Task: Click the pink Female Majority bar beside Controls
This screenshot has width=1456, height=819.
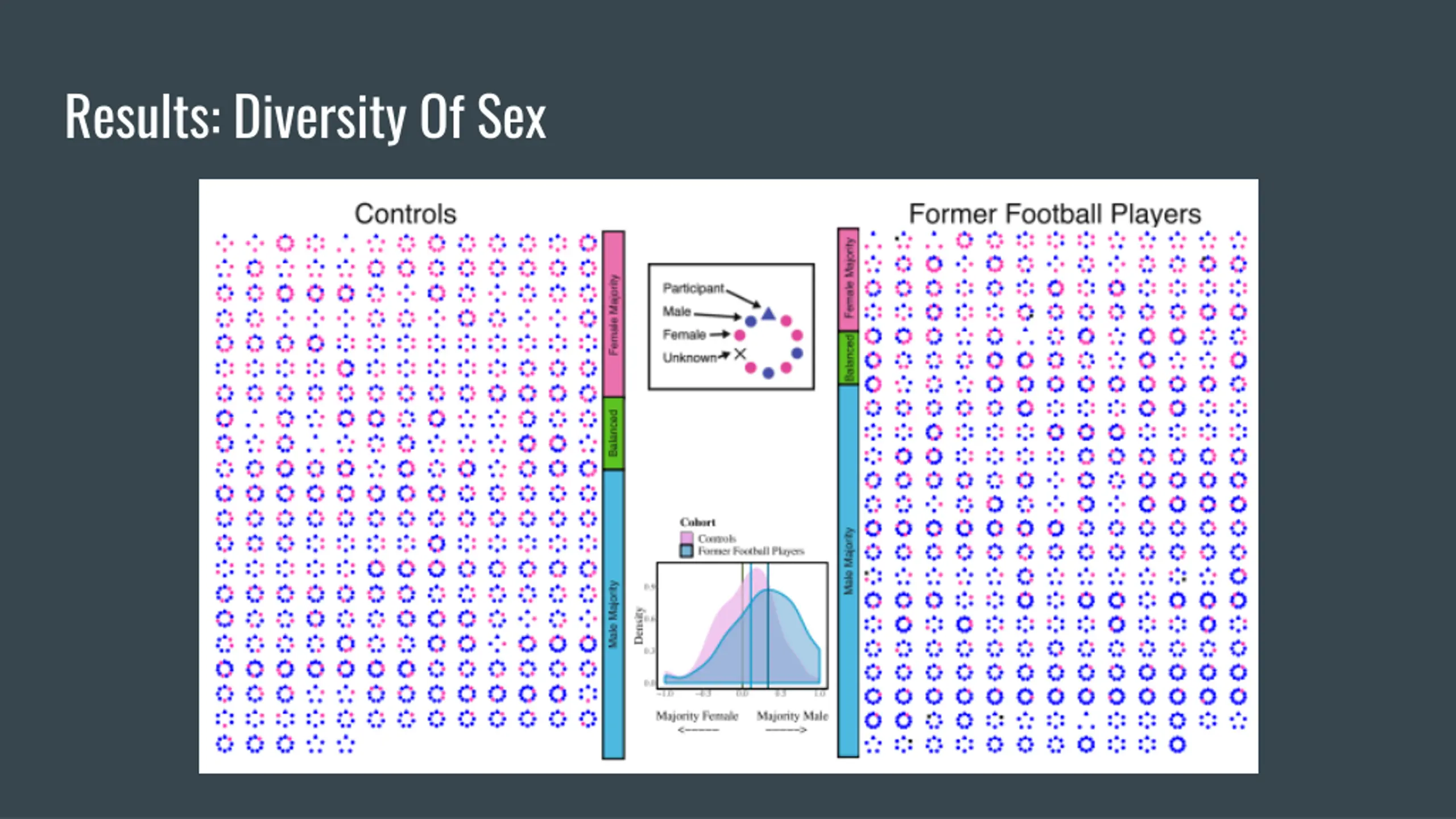Action: (614, 314)
